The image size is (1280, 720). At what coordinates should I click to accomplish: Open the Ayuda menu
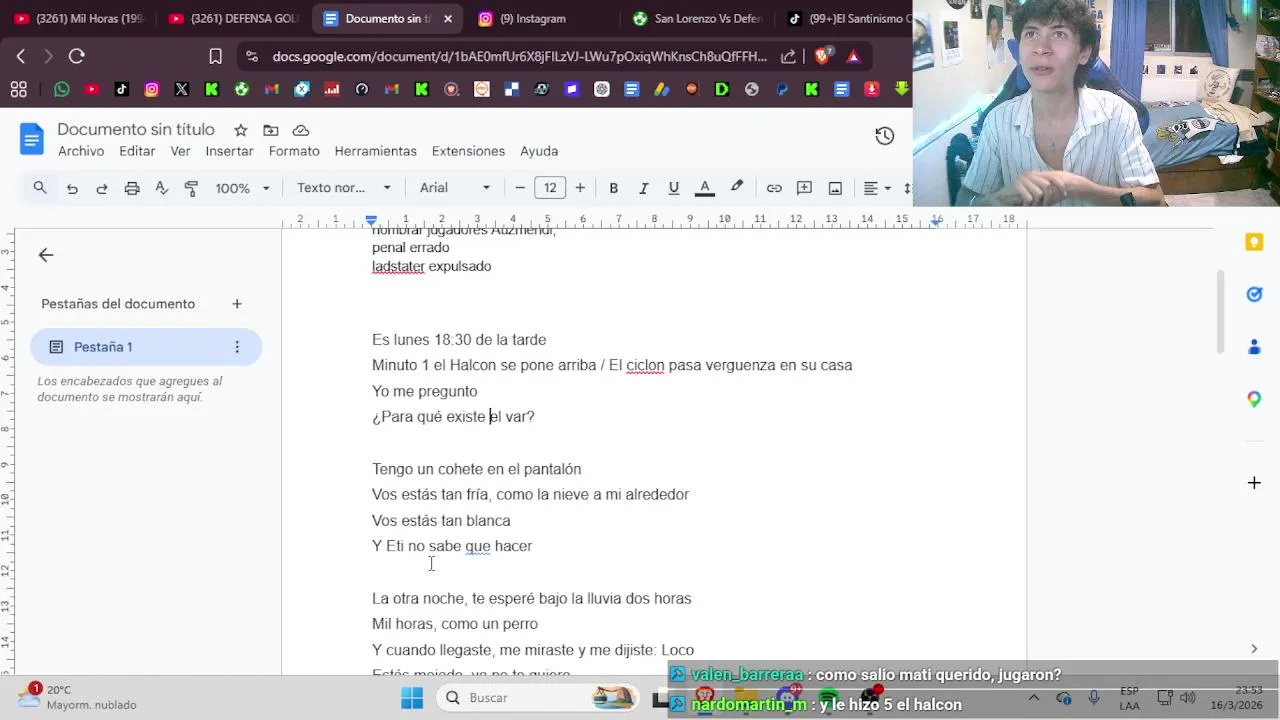click(x=539, y=151)
